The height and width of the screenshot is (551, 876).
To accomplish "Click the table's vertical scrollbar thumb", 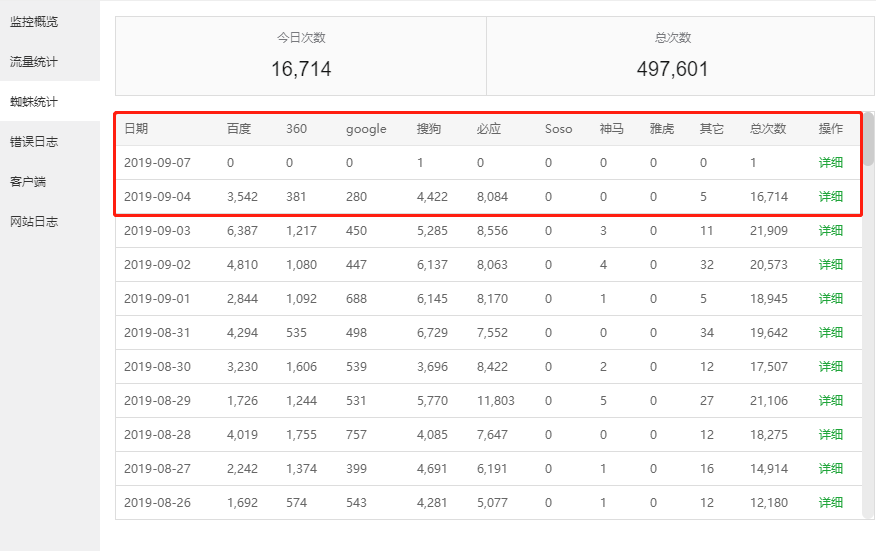I will [x=869, y=139].
